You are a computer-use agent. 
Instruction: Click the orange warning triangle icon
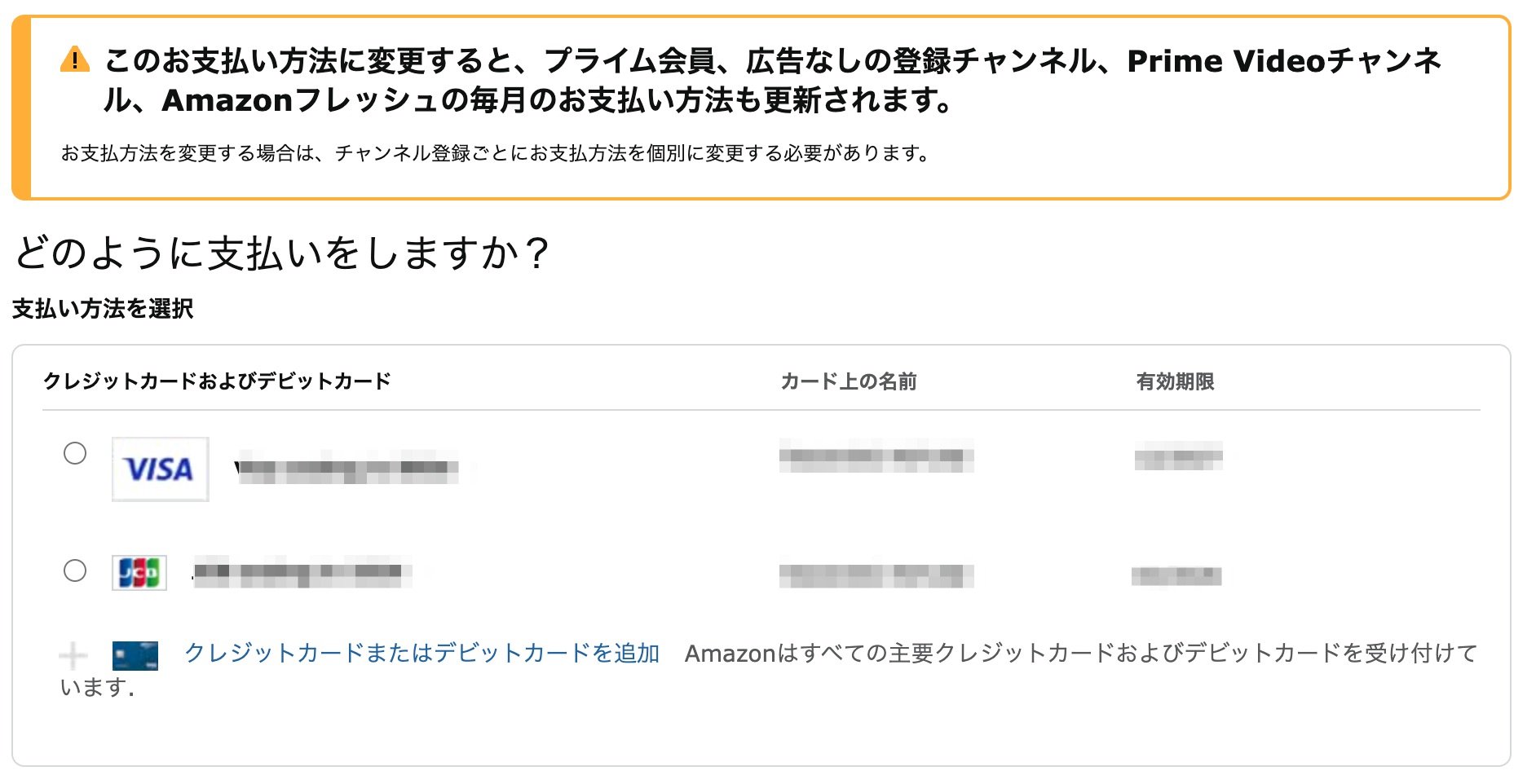(x=75, y=59)
